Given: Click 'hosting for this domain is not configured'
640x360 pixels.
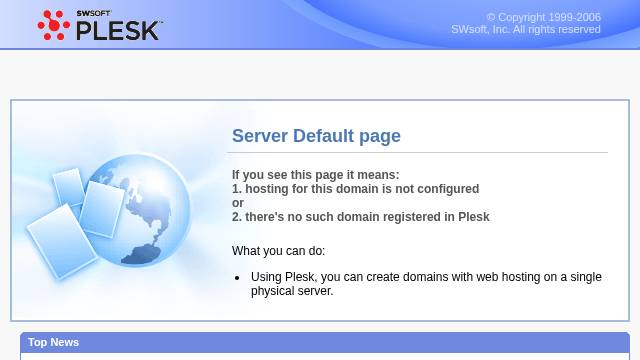Looking at the screenshot, I should coord(362,189).
